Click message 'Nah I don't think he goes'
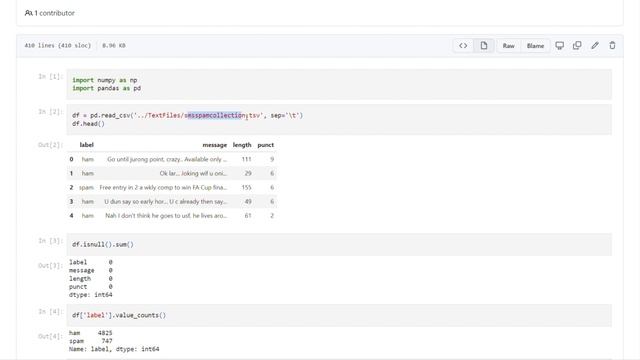This screenshot has width=640, height=360. [x=166, y=216]
